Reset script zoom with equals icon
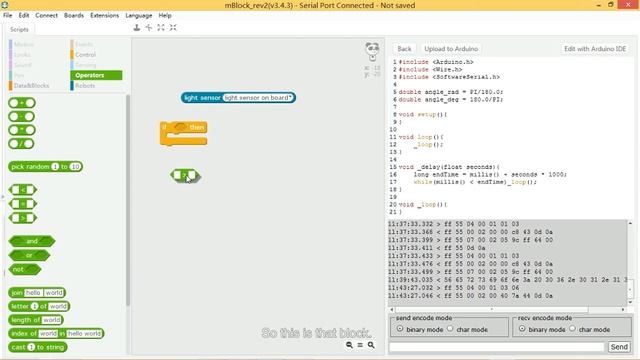Viewport: 640px width, 360px height. pyautogui.click(x=360, y=345)
